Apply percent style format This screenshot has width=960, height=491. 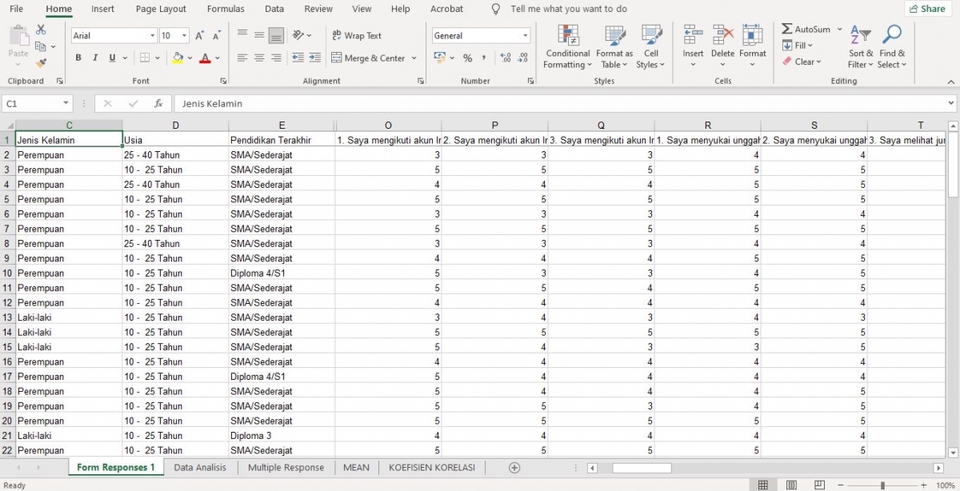[467, 58]
